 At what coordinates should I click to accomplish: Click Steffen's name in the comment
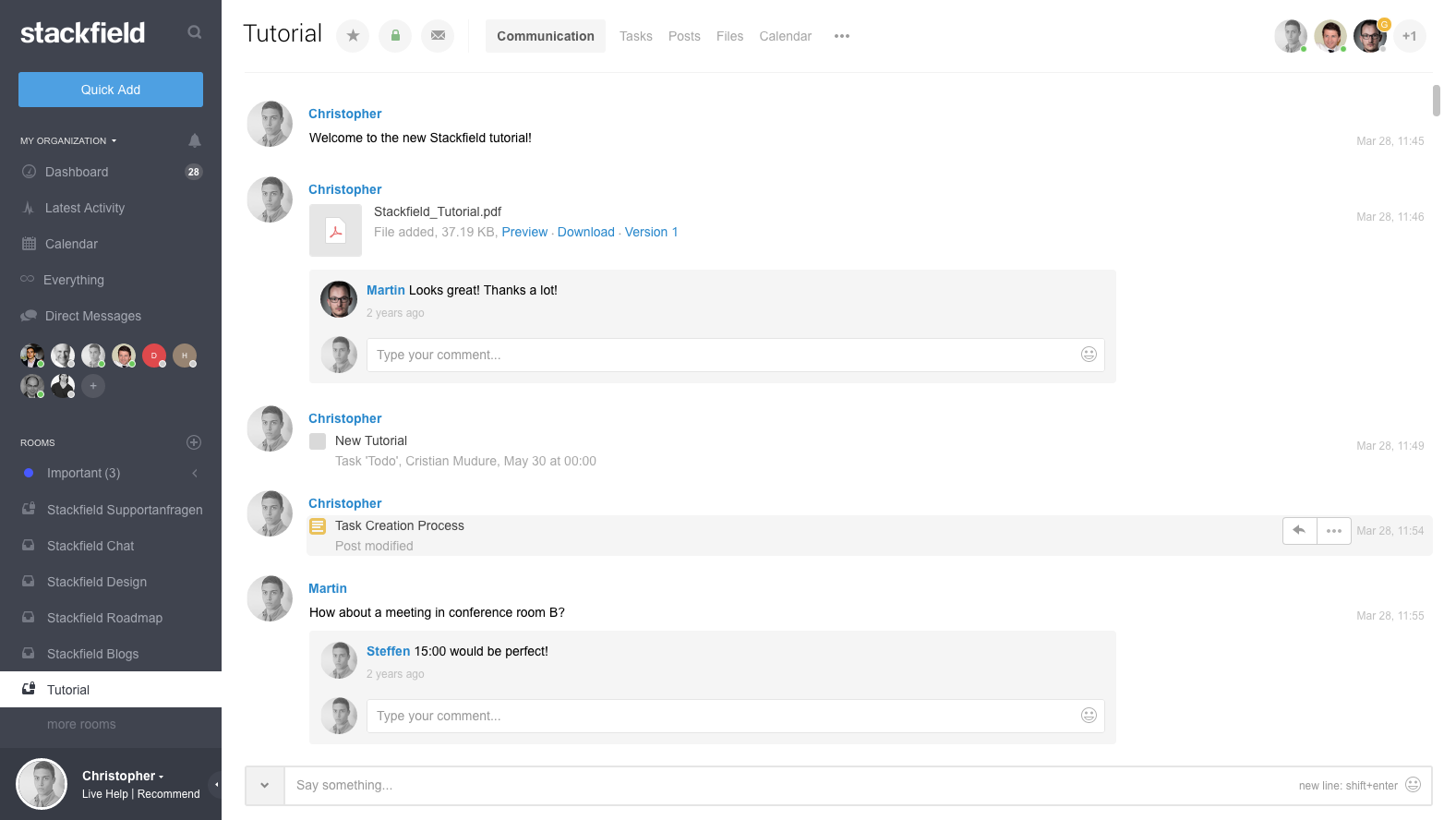tap(388, 651)
